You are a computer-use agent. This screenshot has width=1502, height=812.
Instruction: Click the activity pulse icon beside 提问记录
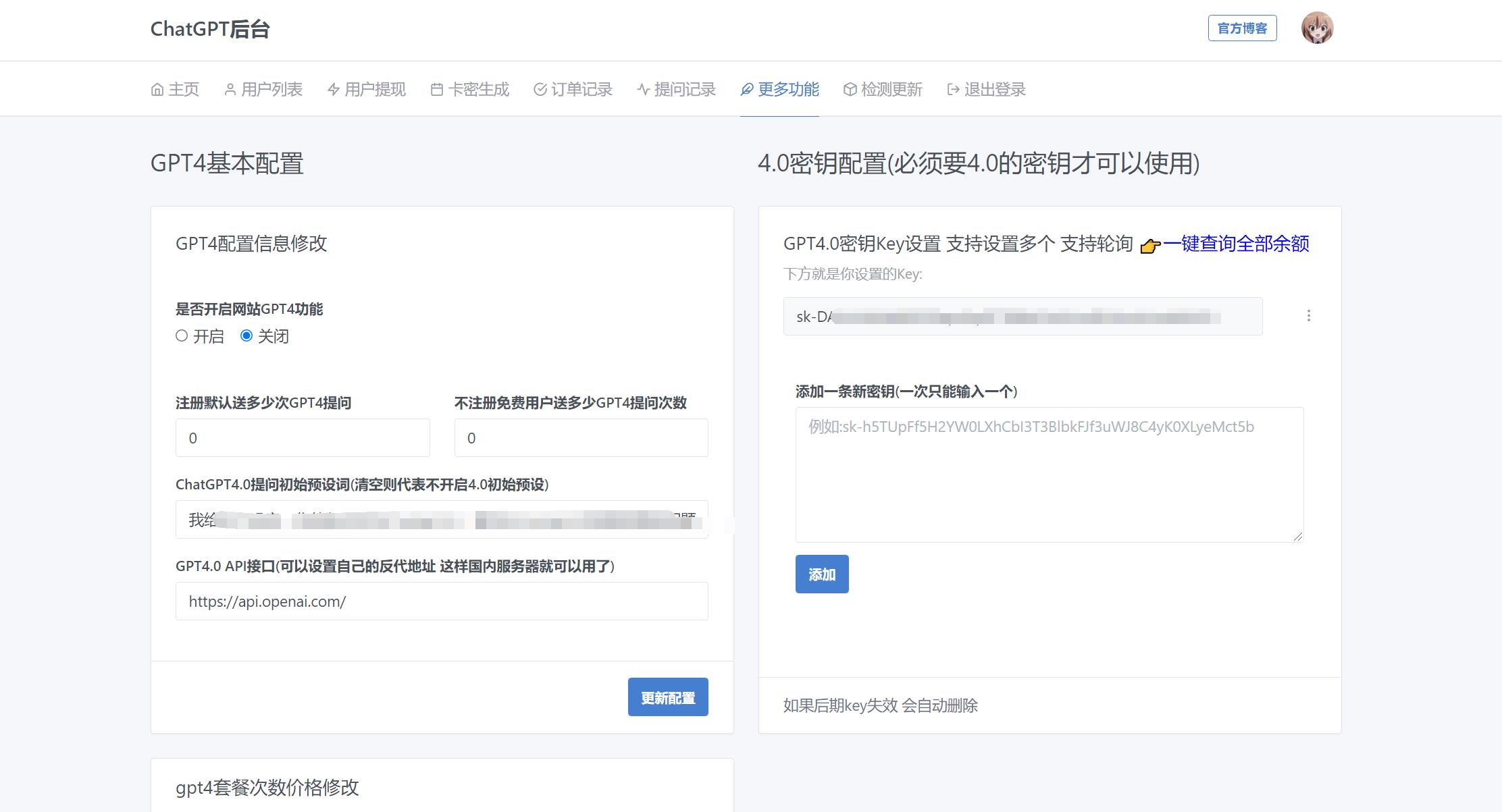[643, 90]
